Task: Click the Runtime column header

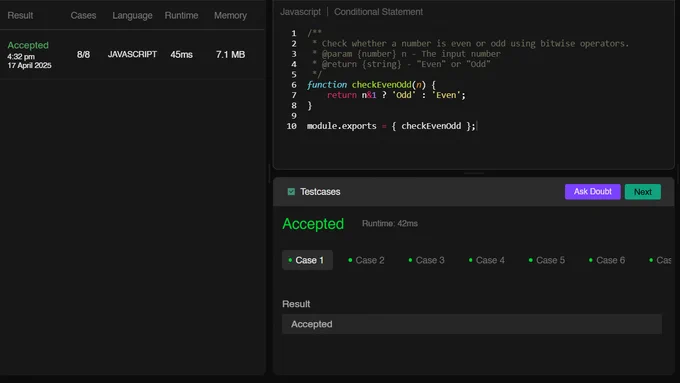Action: pos(181,16)
